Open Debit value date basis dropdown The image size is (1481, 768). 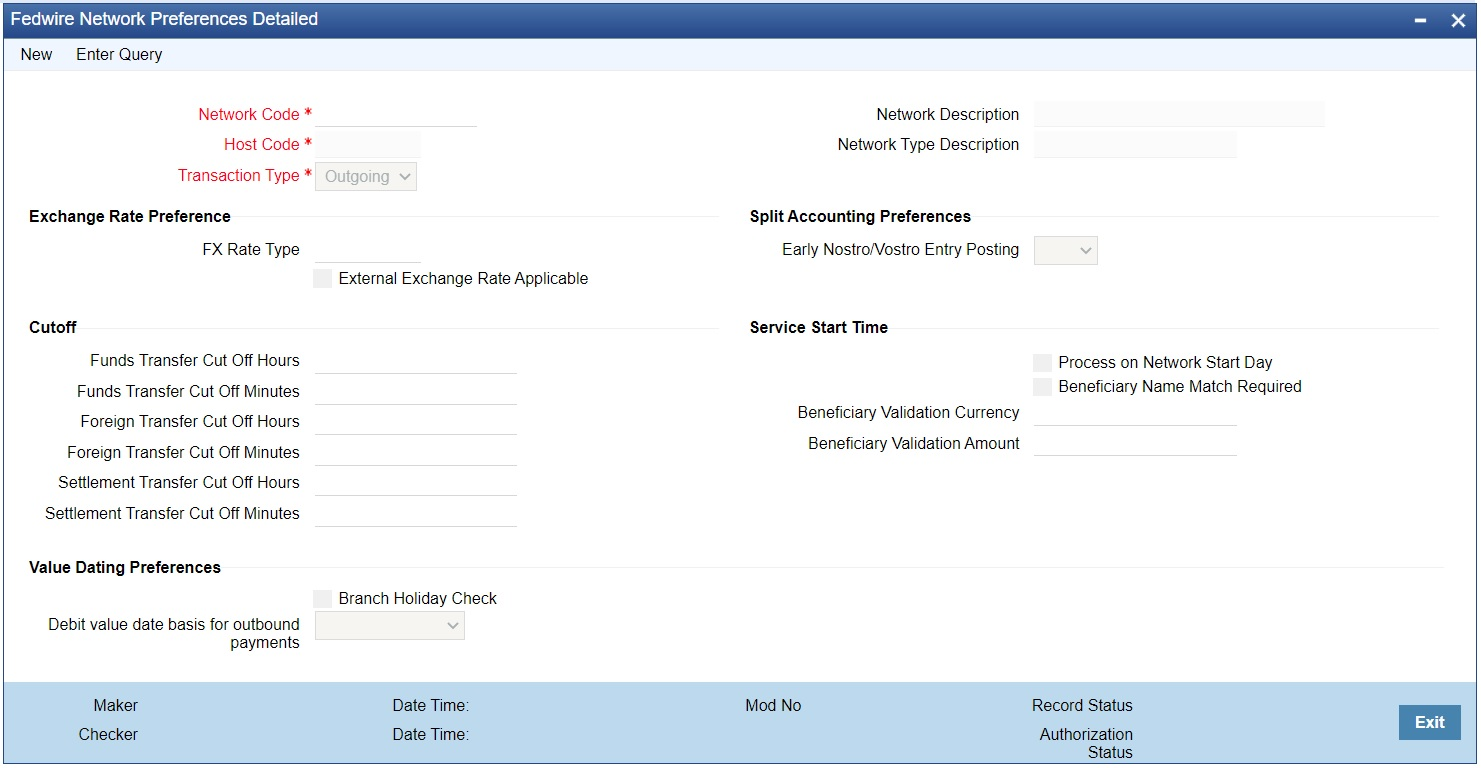390,626
